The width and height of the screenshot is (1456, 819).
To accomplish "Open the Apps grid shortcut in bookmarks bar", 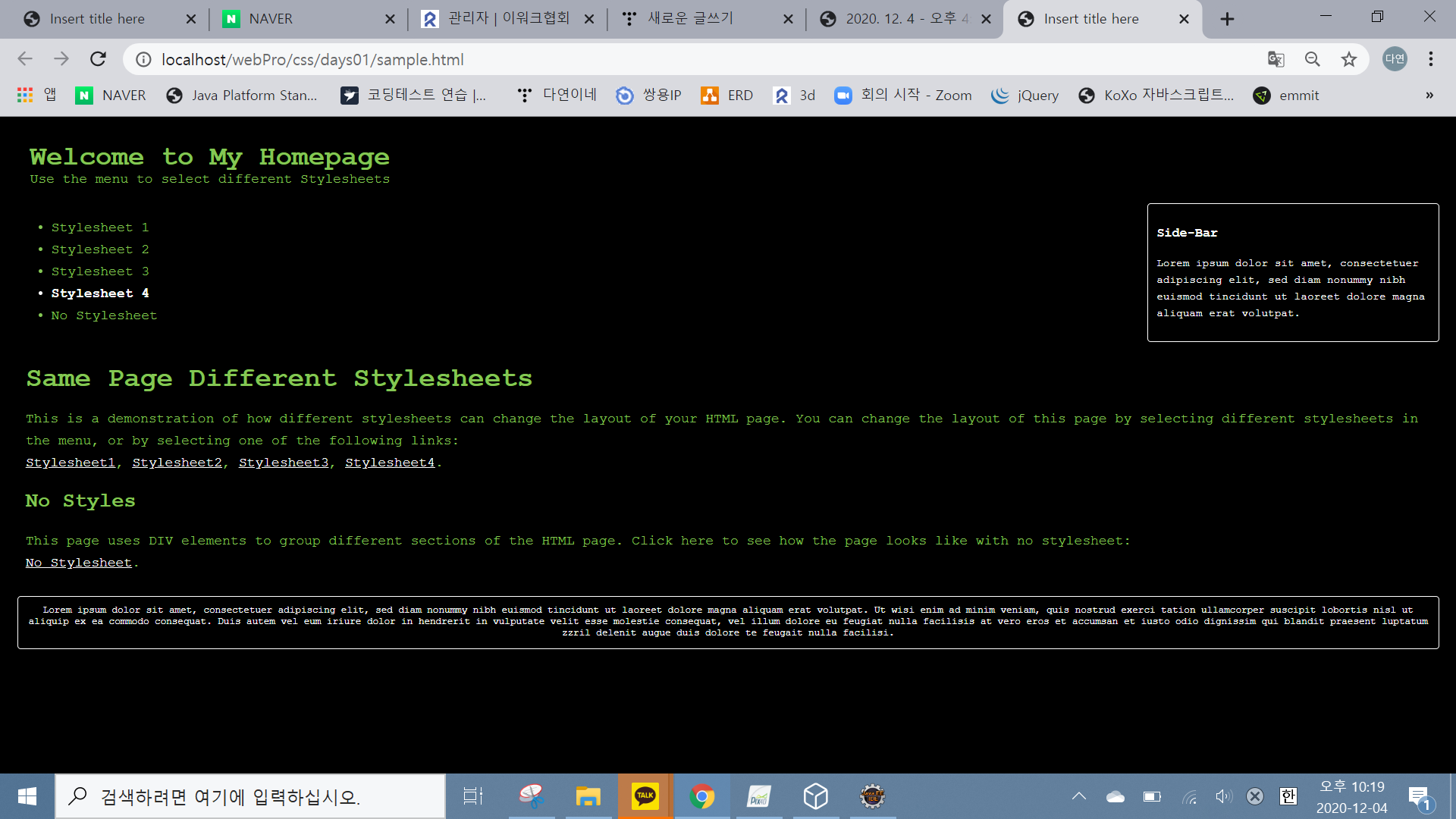I will tap(25, 95).
